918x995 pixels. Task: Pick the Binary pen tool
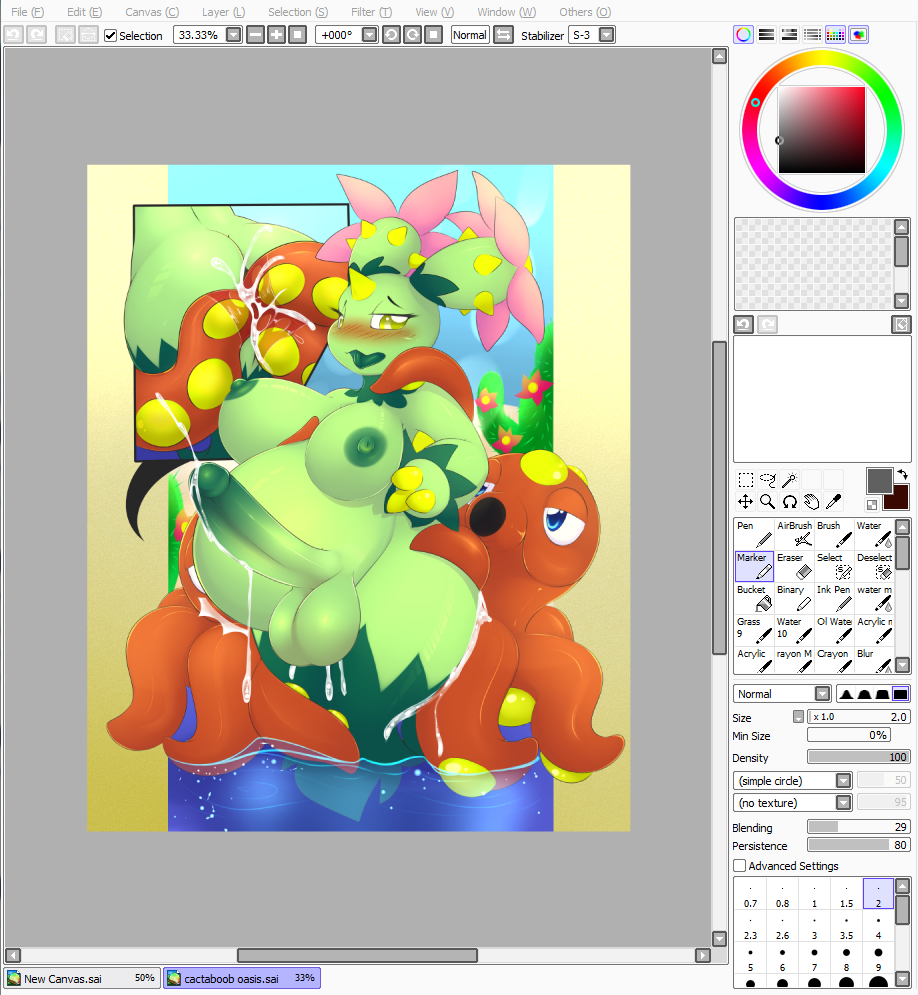click(794, 598)
